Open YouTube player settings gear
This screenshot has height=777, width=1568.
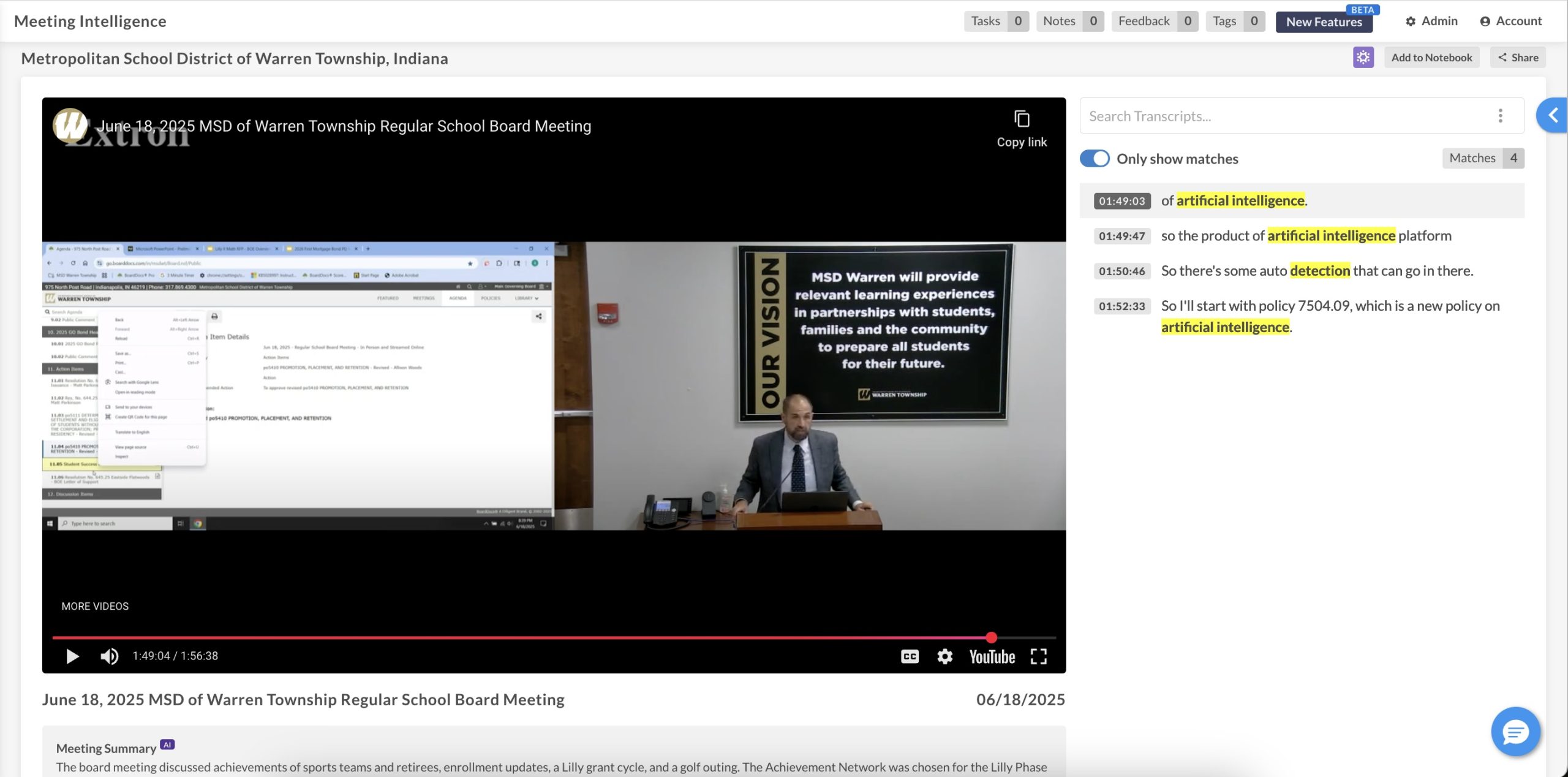coord(944,656)
